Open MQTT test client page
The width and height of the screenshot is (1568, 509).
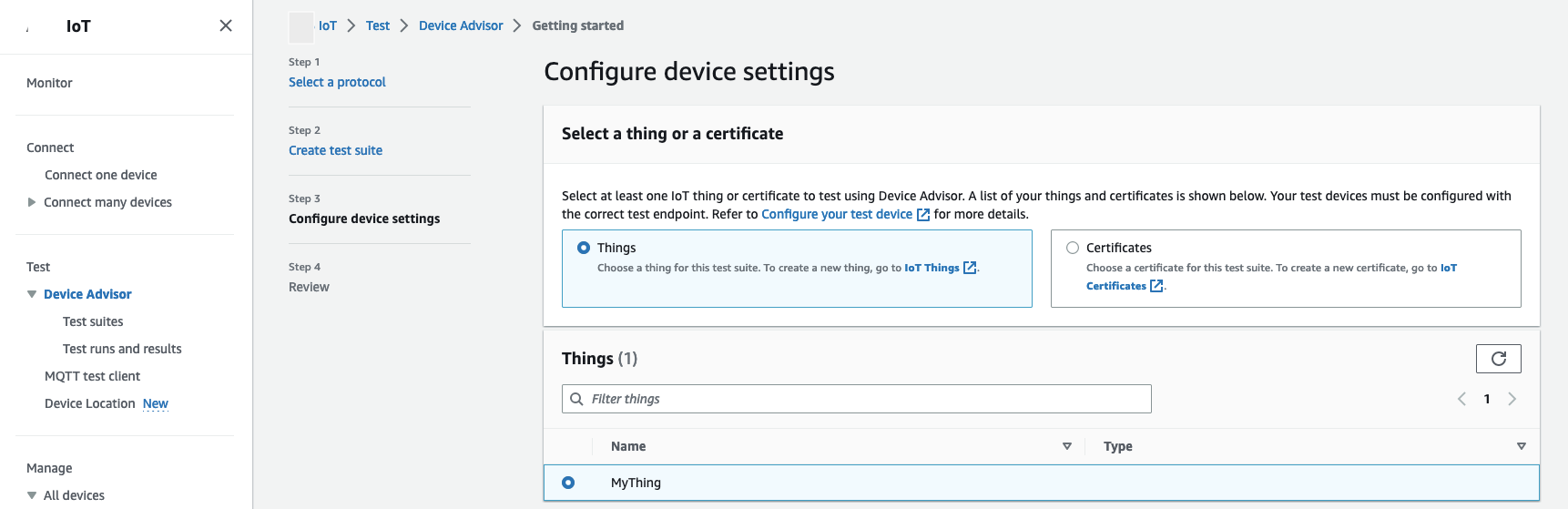(x=92, y=376)
